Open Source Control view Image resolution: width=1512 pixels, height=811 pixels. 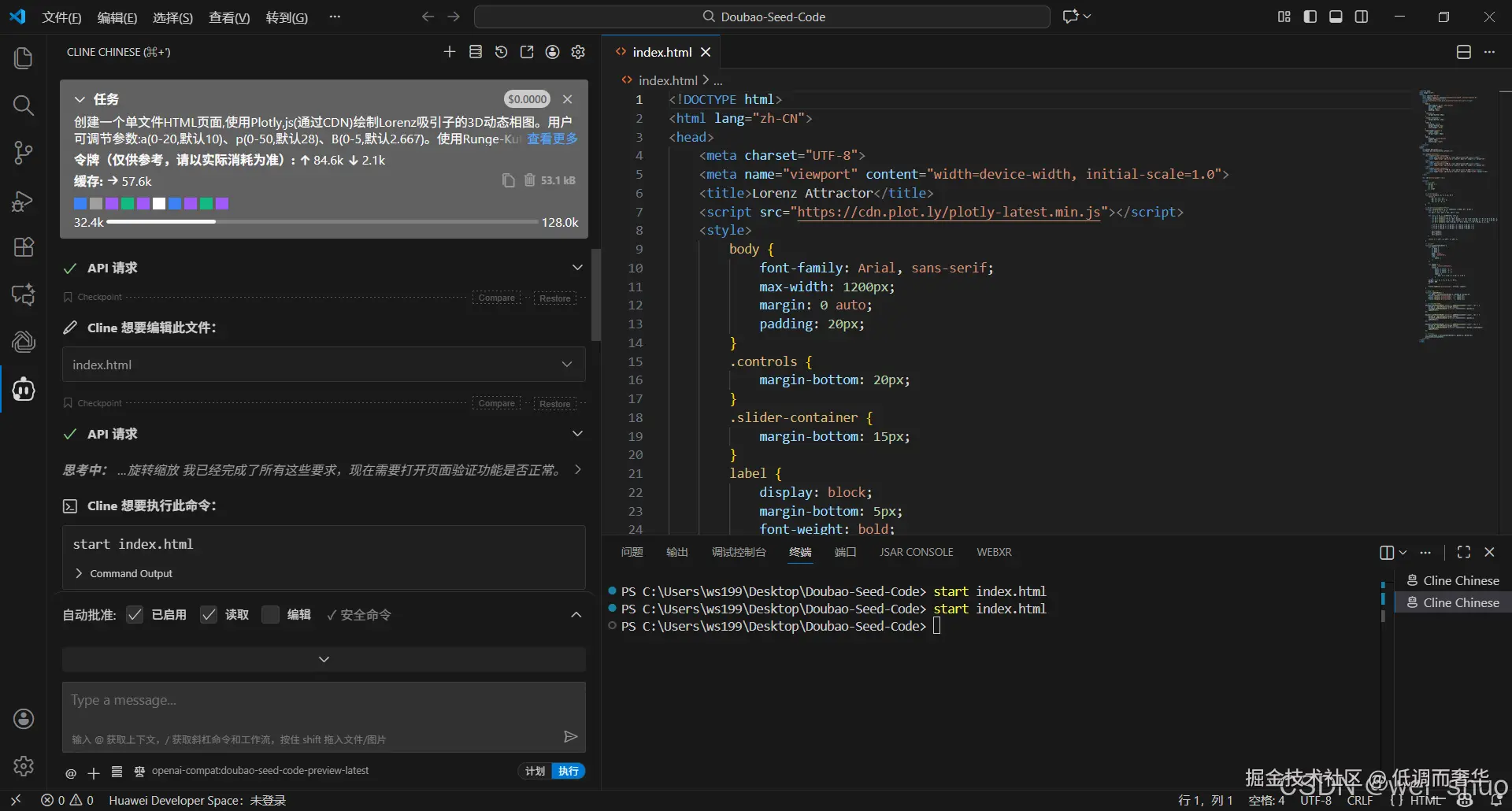pyautogui.click(x=23, y=153)
